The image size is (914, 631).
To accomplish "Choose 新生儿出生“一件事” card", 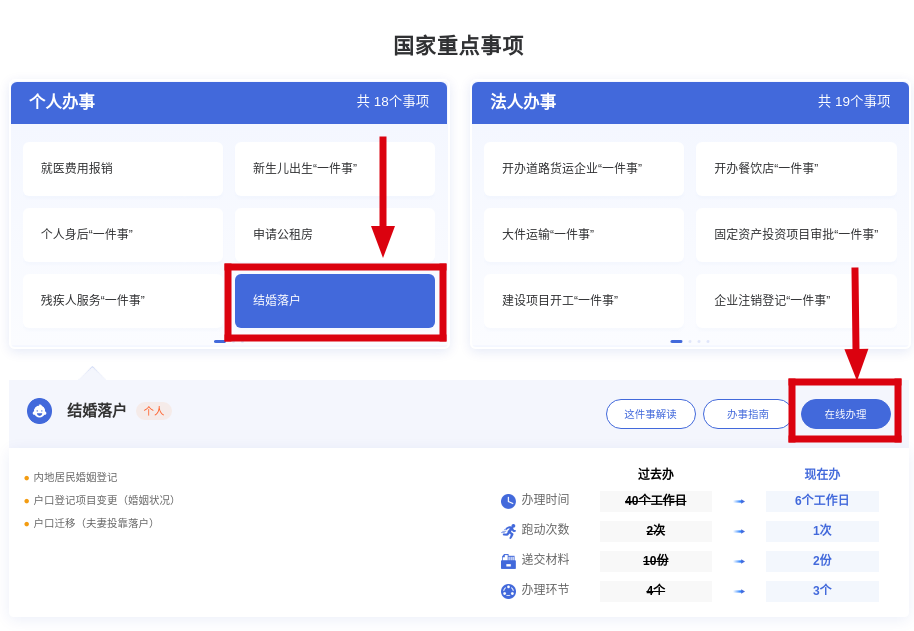I will coord(334,169).
